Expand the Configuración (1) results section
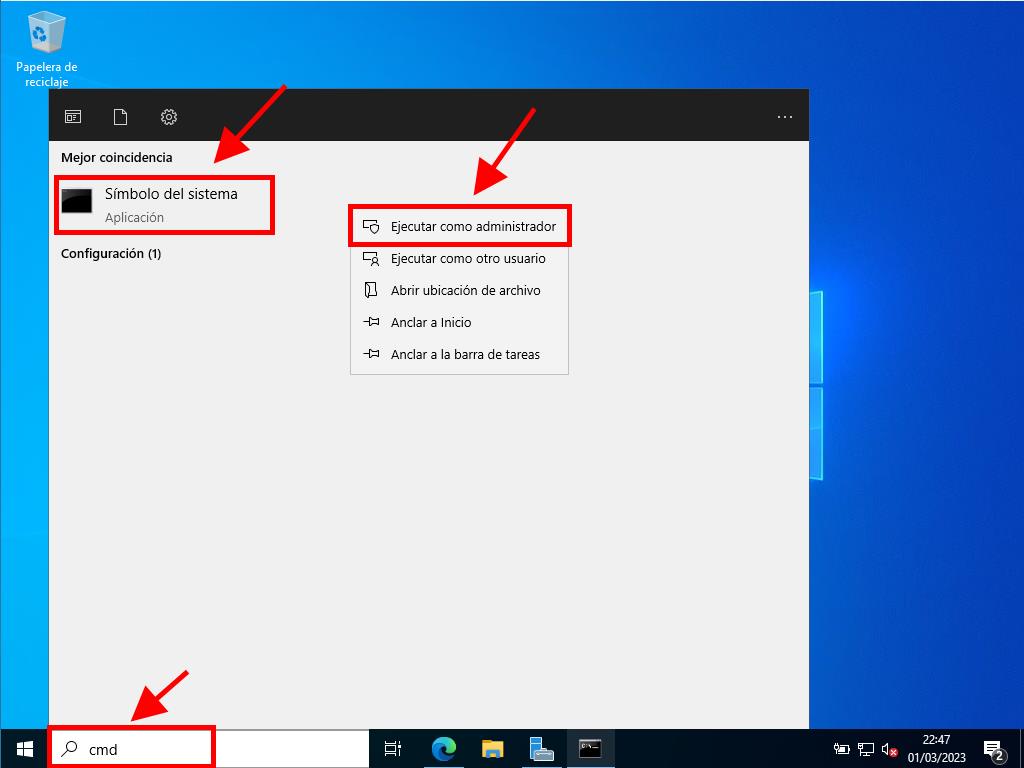The width and height of the screenshot is (1024, 768). coord(111,254)
